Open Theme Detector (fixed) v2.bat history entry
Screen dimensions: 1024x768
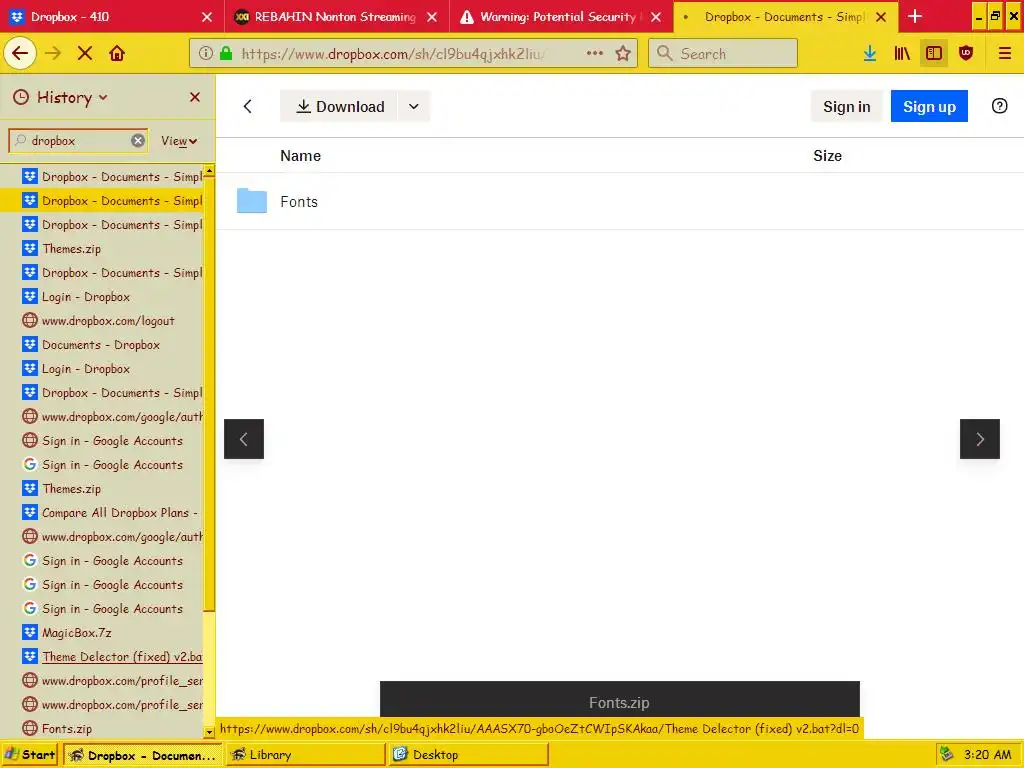coord(102,656)
